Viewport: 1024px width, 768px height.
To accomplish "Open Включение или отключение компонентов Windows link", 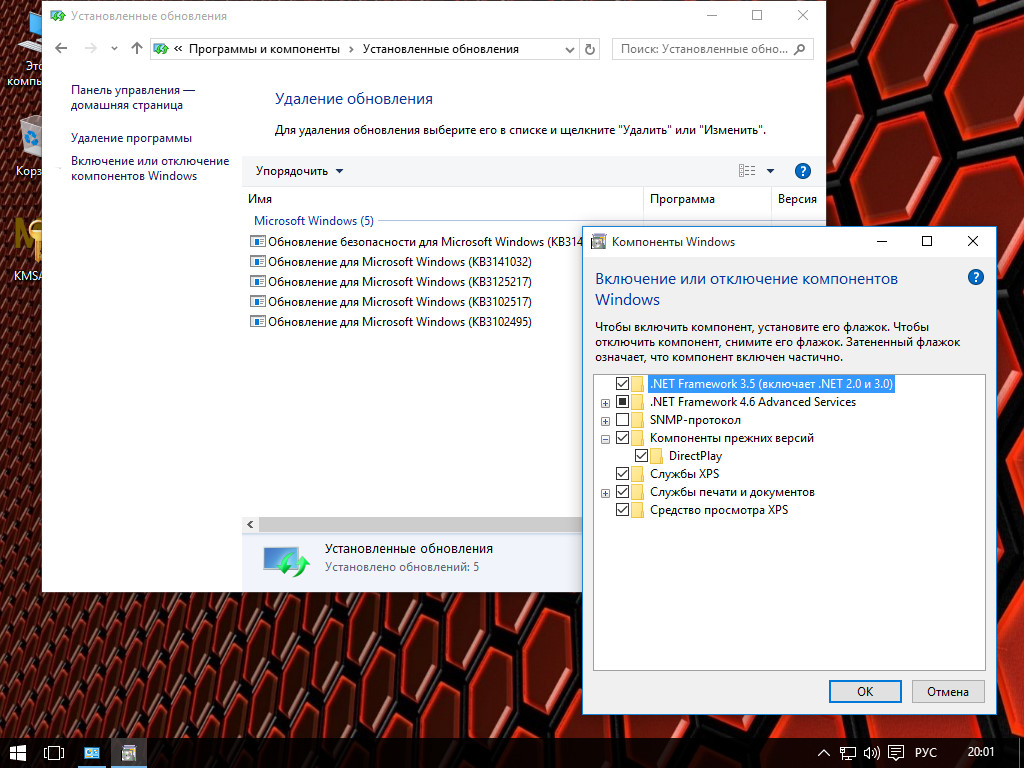I will [x=150, y=168].
